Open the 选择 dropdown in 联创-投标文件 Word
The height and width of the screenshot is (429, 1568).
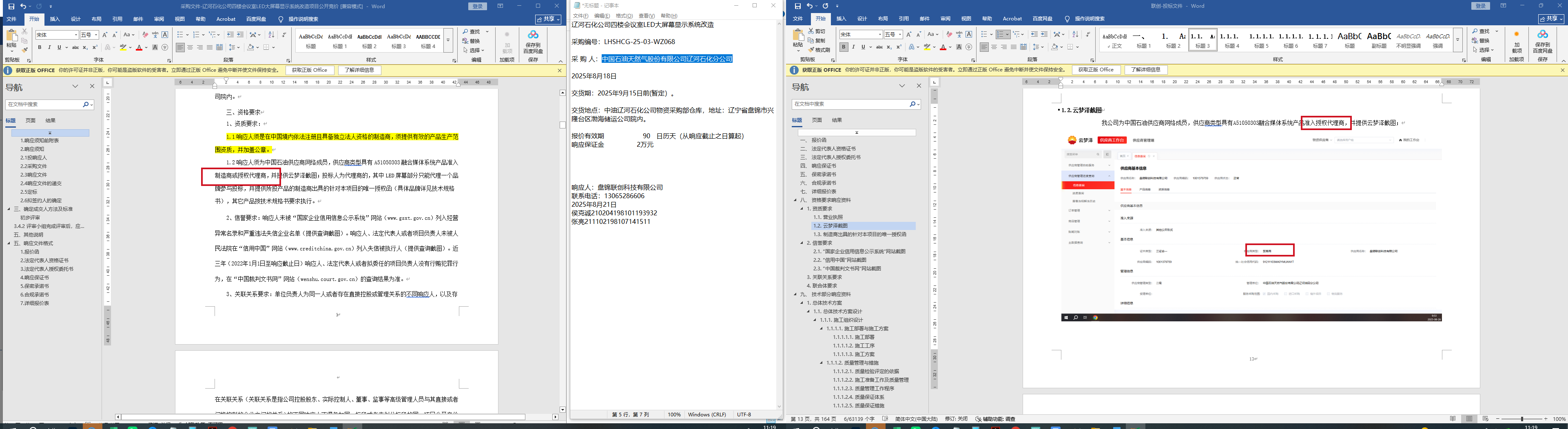1483,50
